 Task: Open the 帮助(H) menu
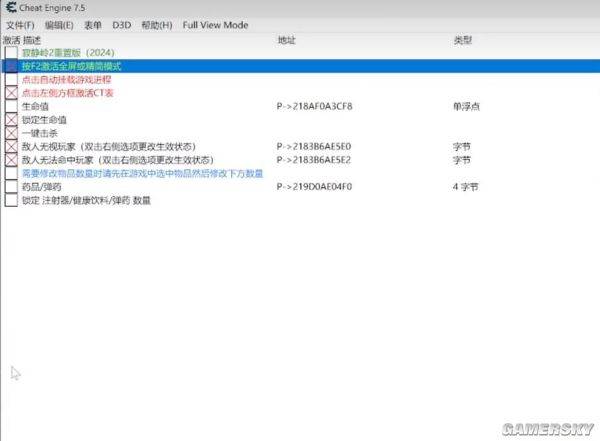click(x=157, y=25)
